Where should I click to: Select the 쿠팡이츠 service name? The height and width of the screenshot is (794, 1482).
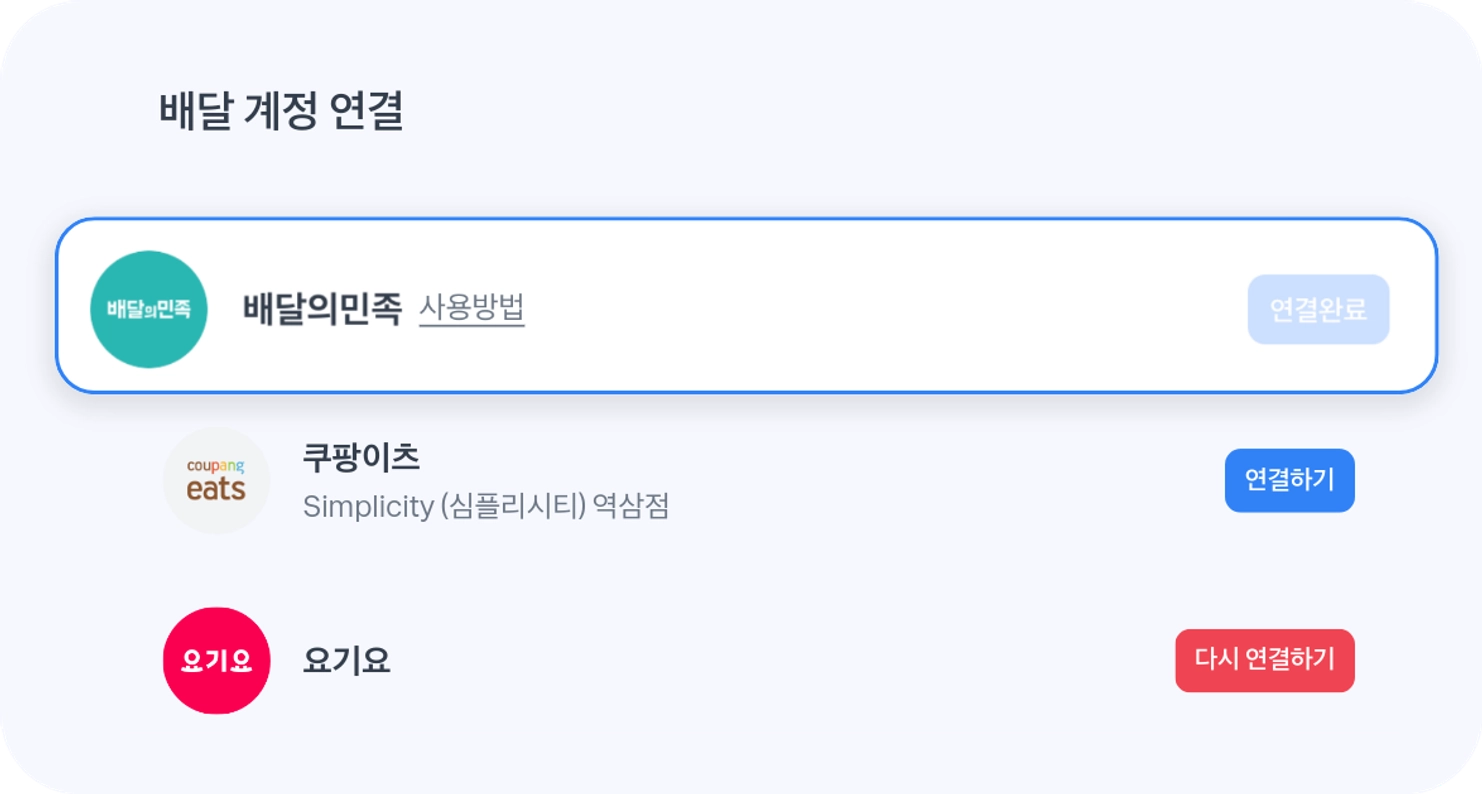(361, 458)
